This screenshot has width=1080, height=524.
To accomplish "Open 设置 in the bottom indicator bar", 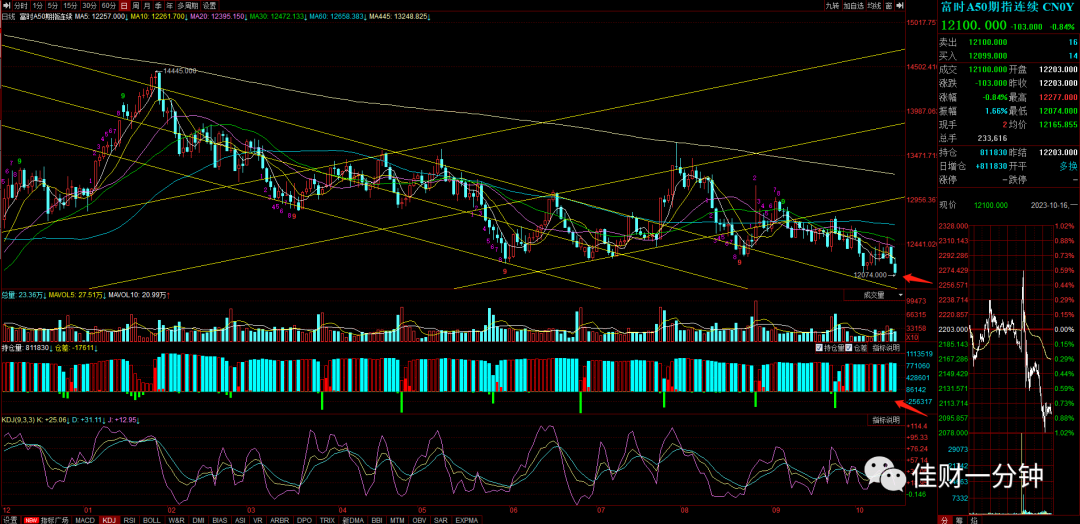I will 9,519.
